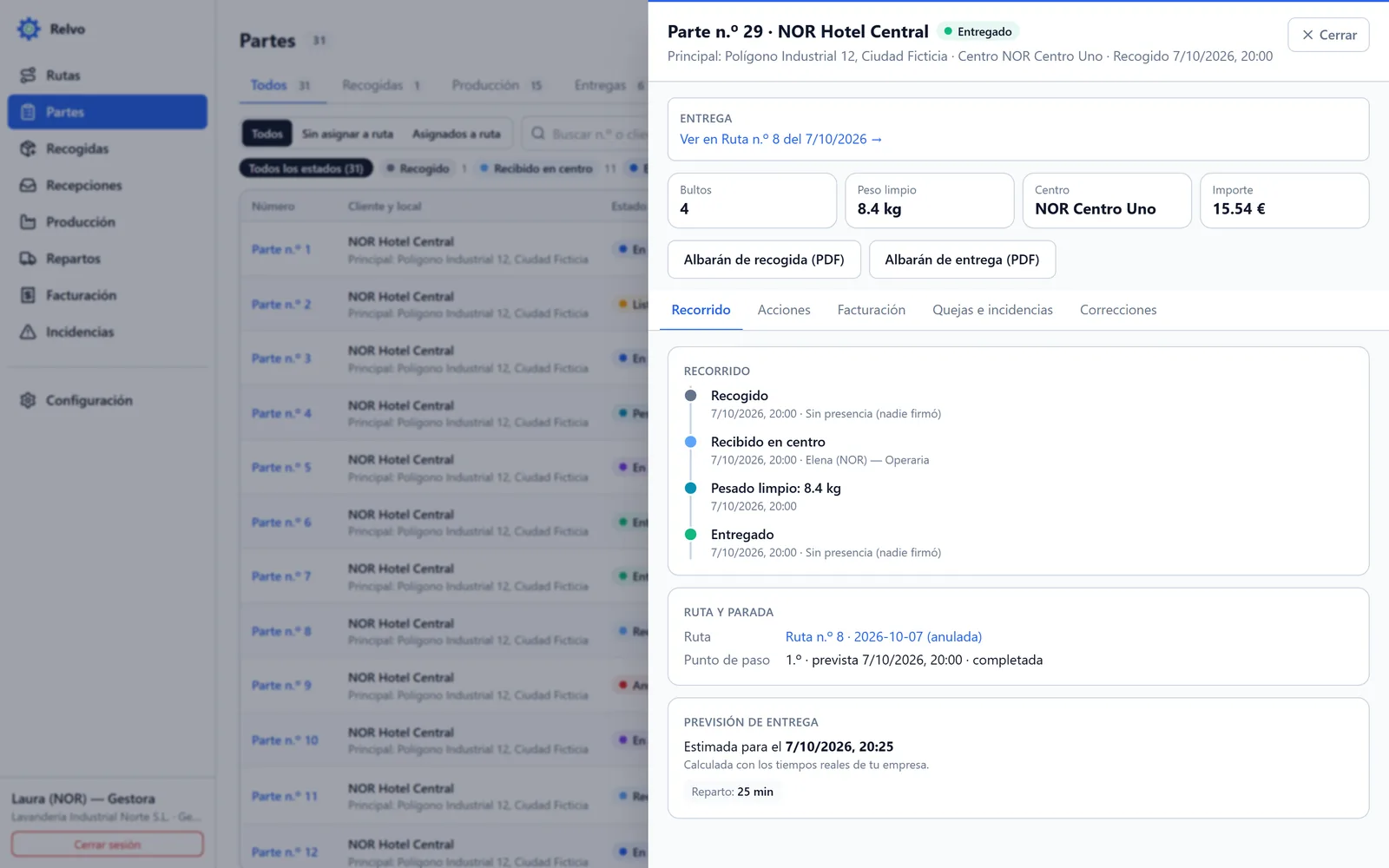Screen dimensions: 1389x868
Task: Click the search magnifier icon in Partes list
Action: [x=538, y=134]
